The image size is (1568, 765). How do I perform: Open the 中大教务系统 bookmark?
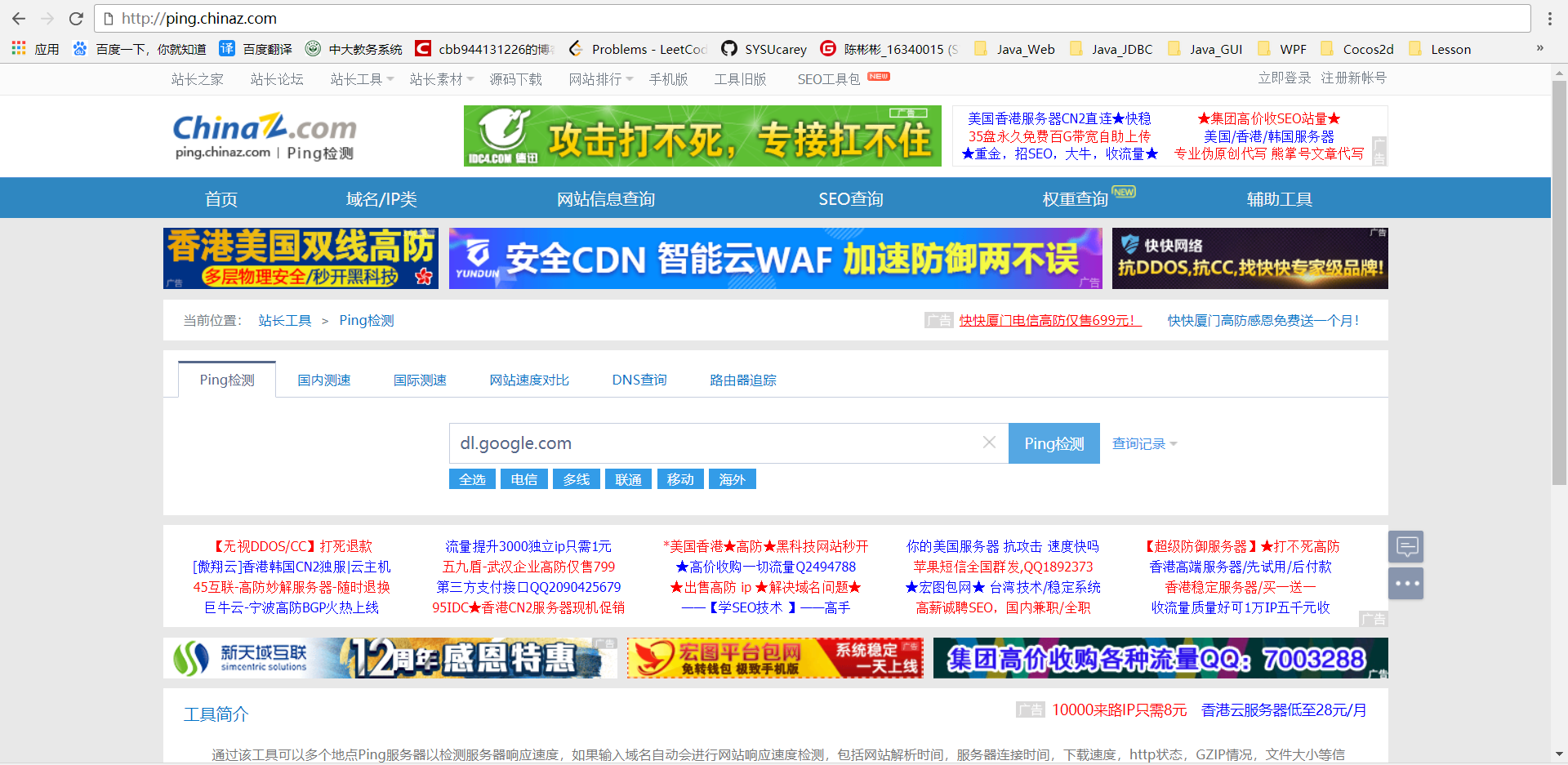coord(354,49)
